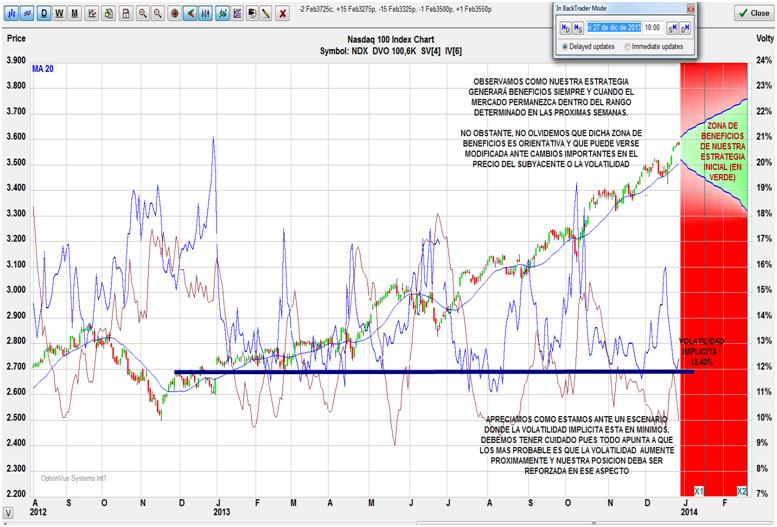Step back one day in BackTrader
Image resolution: width=777 pixels, height=527 pixels.
point(565,28)
